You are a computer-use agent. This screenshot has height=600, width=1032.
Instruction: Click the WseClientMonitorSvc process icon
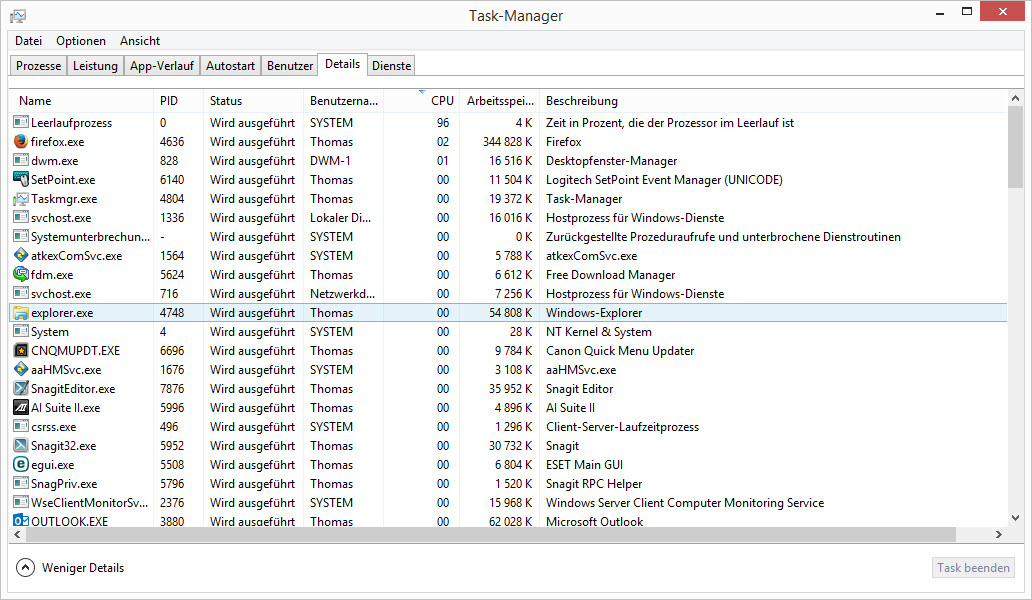tap(20, 503)
